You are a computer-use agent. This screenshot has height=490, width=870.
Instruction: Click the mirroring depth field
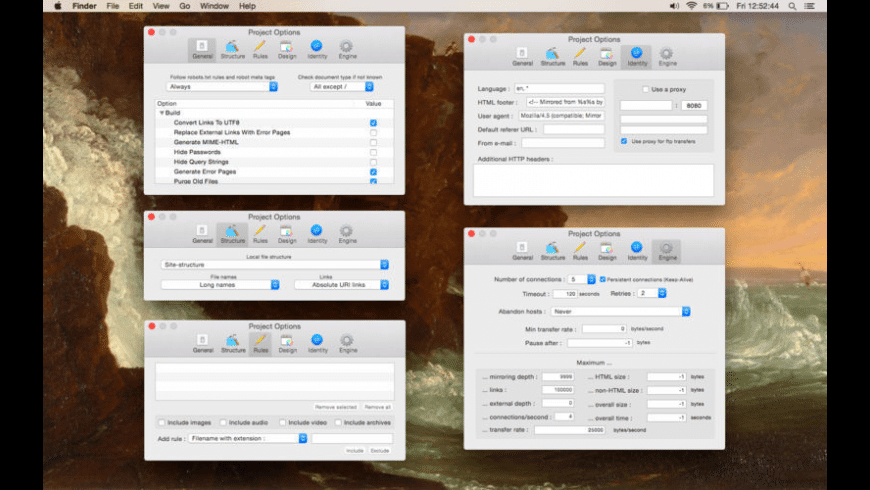coord(558,377)
